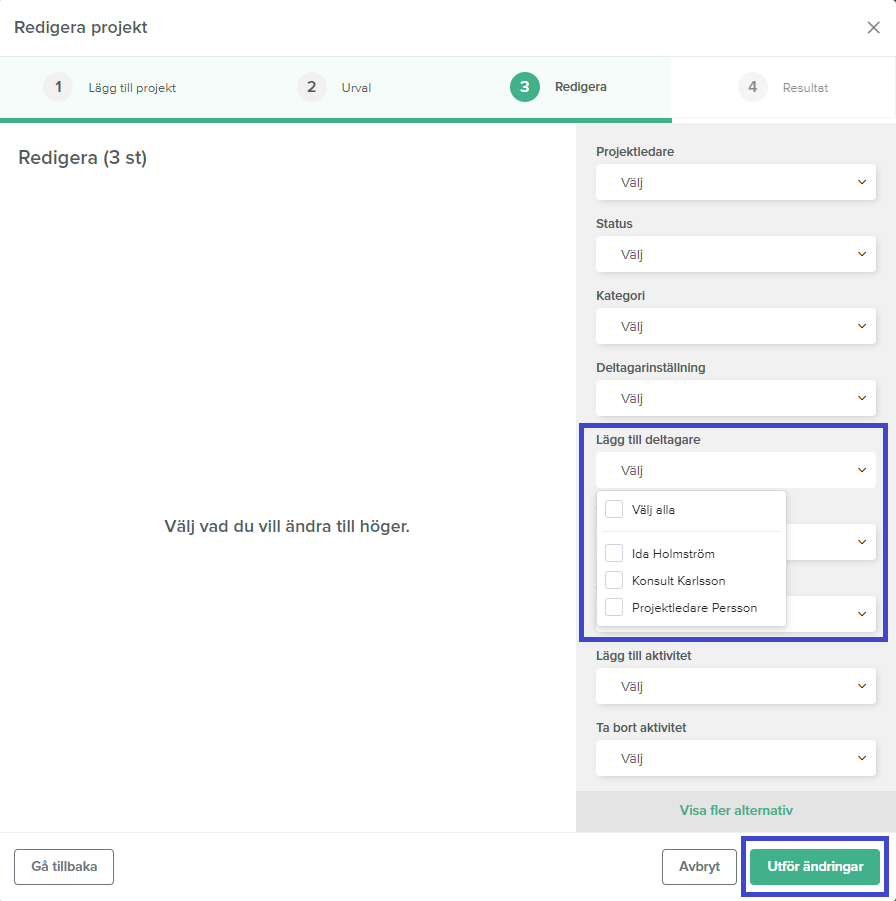Collapse the Lägg till deltagare dropdown
Viewport: 896px width, 901px height.
click(x=735, y=470)
